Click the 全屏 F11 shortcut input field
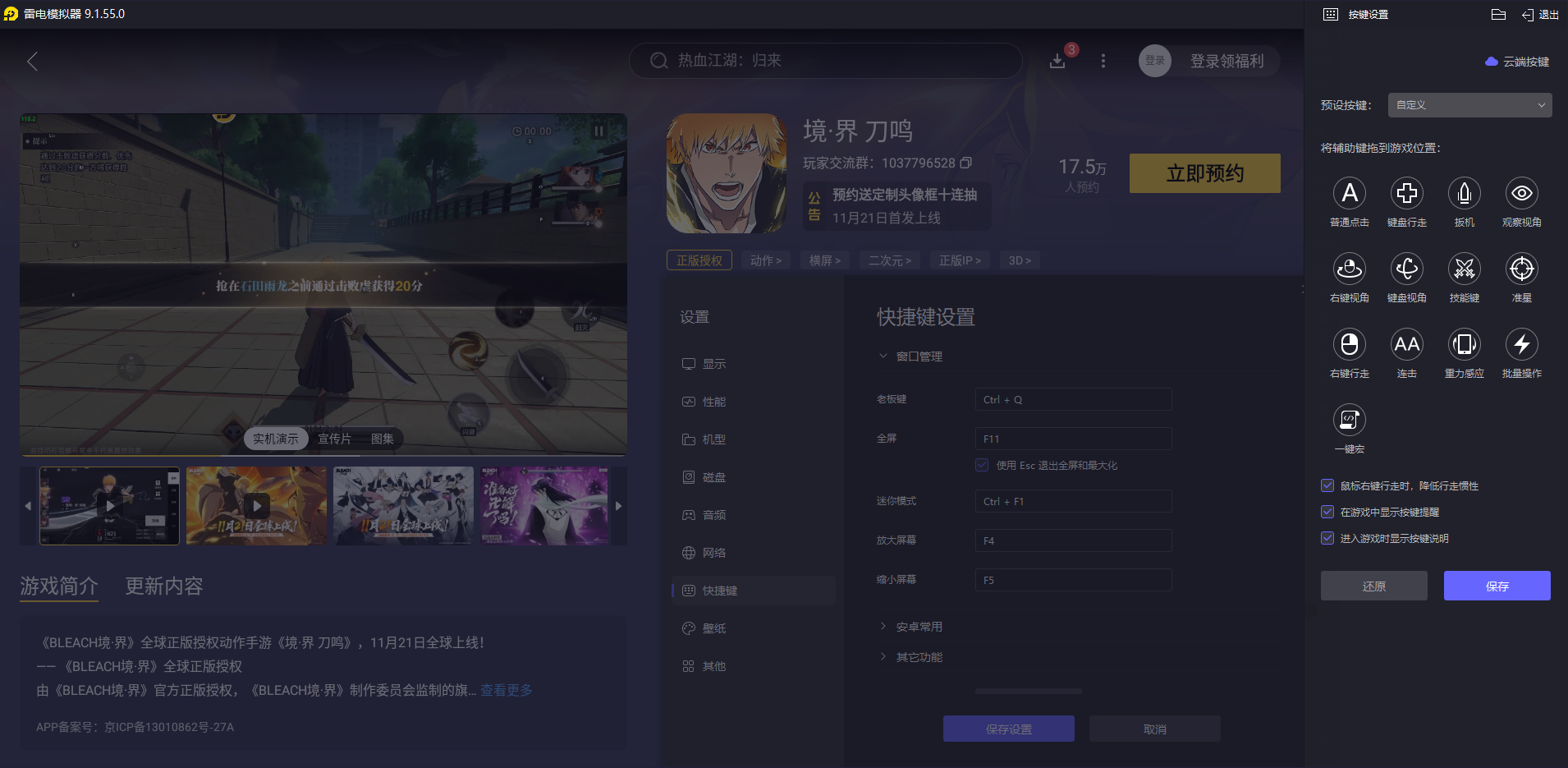1568x768 pixels. coord(1072,438)
